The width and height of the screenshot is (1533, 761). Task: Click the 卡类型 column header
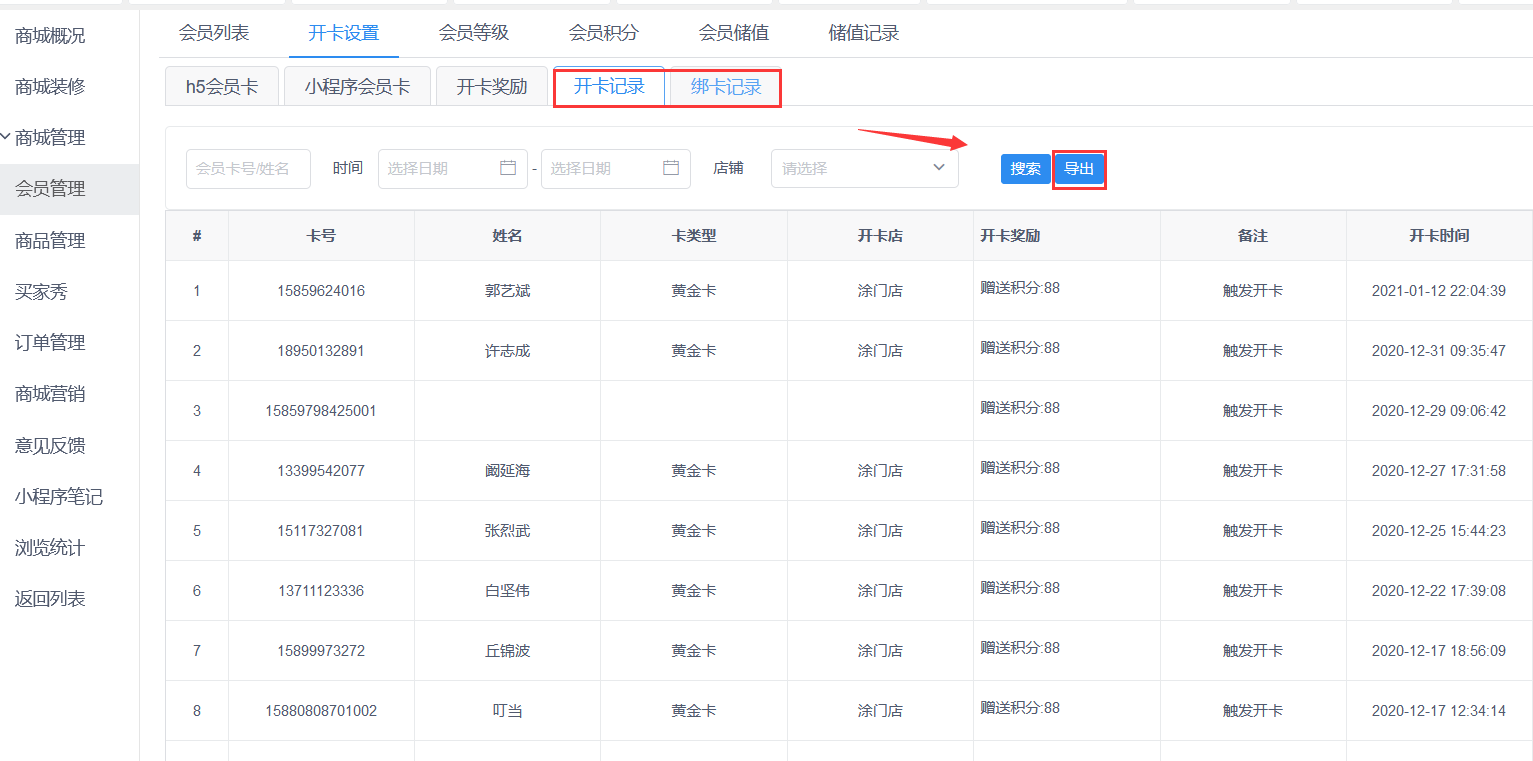[x=693, y=236]
